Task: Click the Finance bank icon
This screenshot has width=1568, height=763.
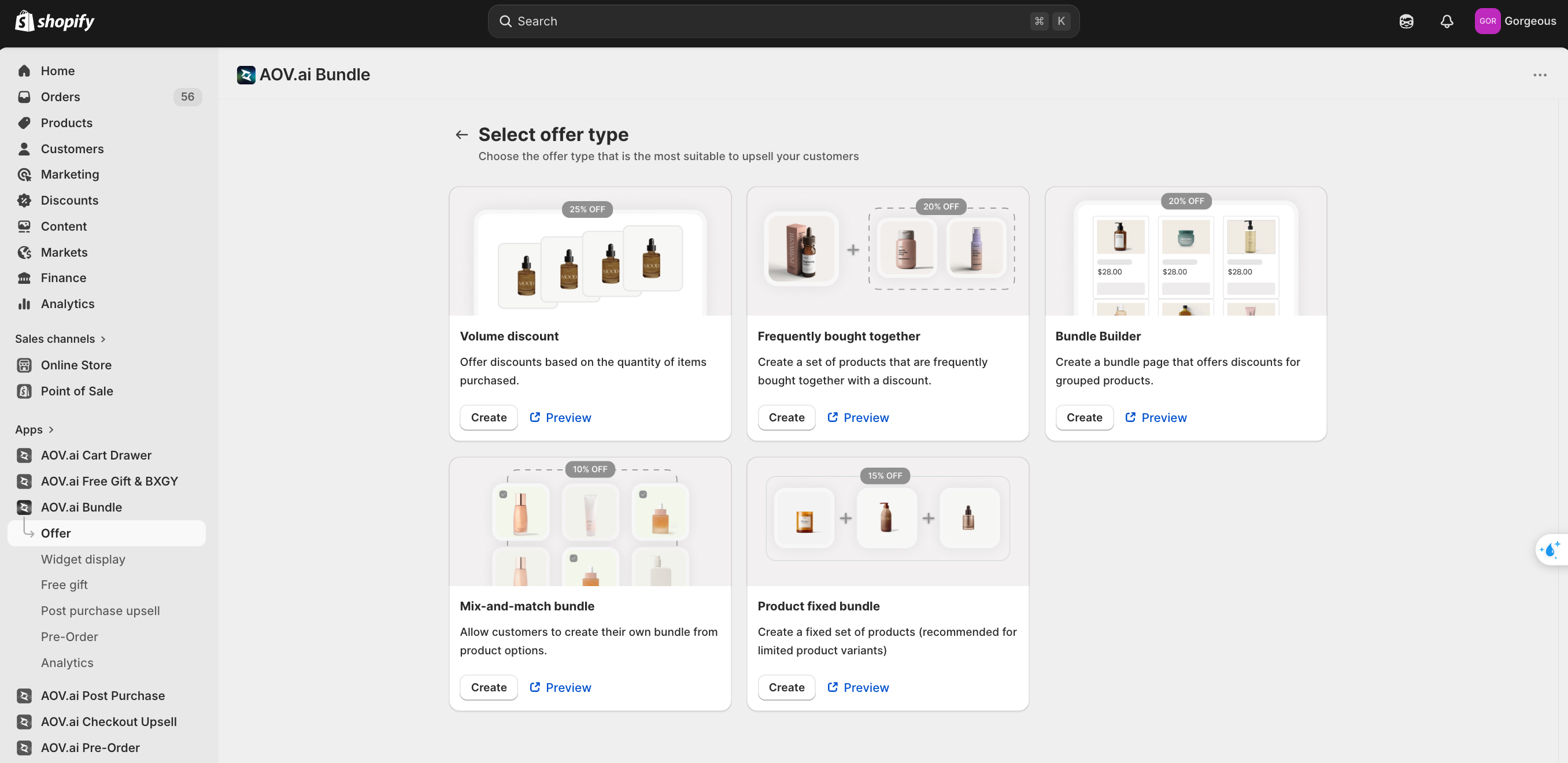Action: point(24,278)
